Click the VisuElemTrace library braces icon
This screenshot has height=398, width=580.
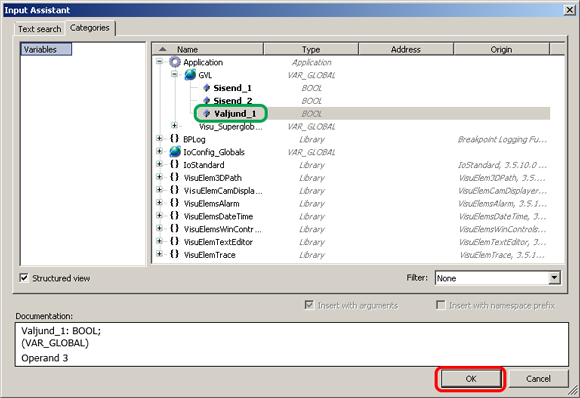pos(174,254)
